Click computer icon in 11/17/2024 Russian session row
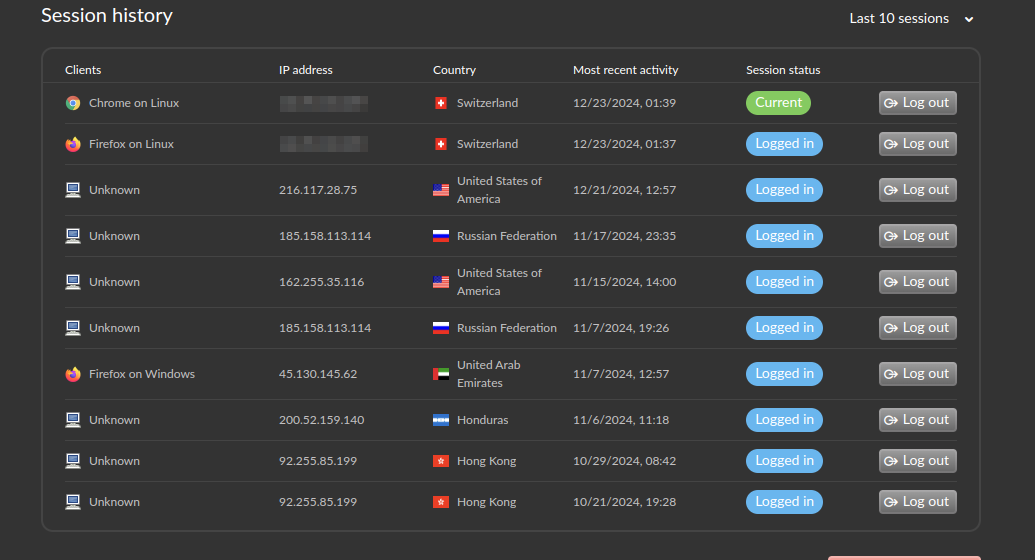 tap(73, 236)
